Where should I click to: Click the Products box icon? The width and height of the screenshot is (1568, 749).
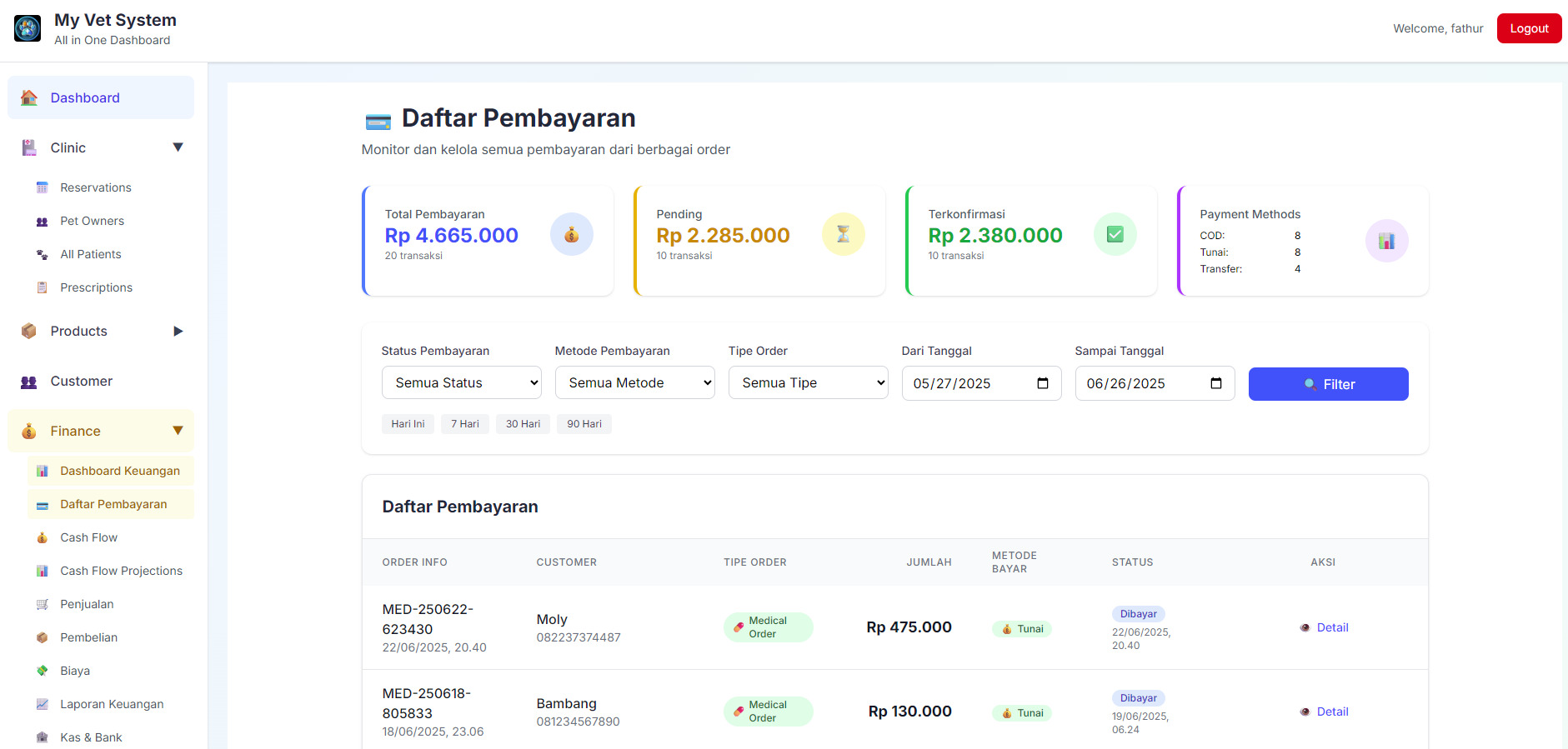(x=29, y=331)
